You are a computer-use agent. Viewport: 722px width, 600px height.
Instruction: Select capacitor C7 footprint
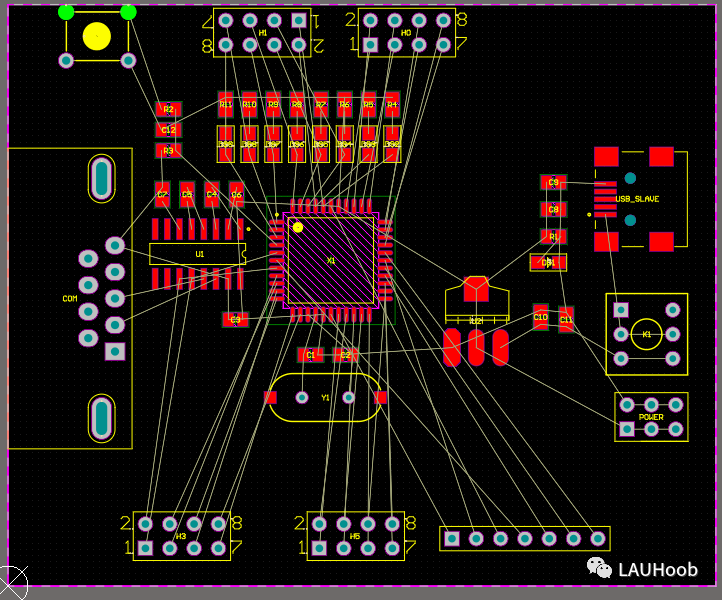click(x=162, y=194)
